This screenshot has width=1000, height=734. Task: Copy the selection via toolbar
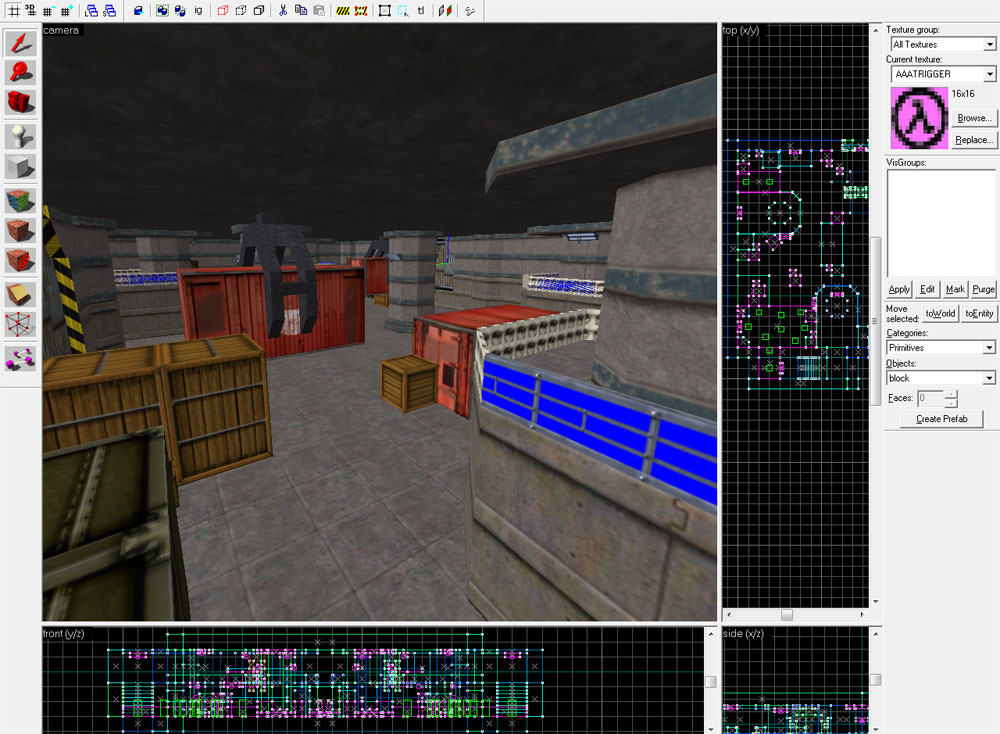pos(300,11)
